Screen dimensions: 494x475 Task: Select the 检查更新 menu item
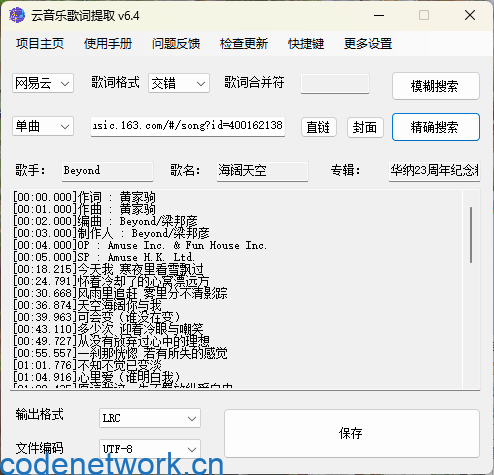pos(244,44)
